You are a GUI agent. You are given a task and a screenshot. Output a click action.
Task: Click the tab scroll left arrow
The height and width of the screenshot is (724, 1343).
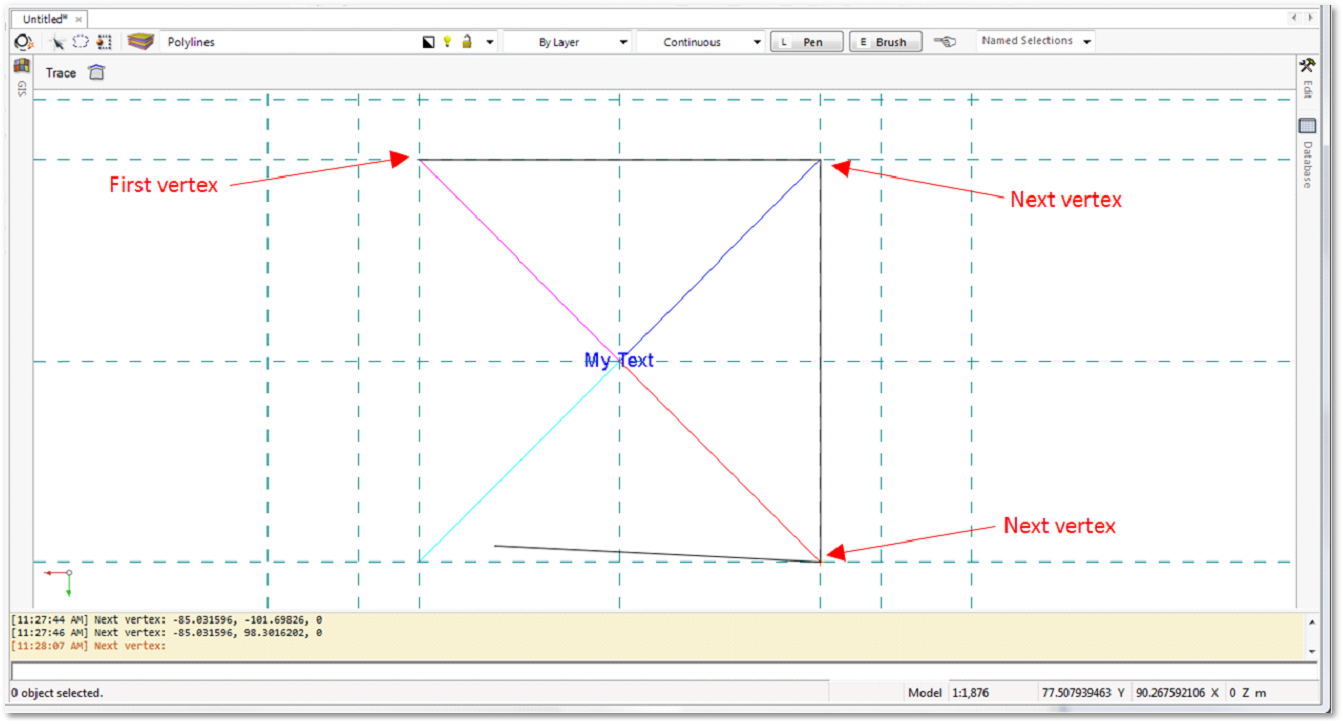coord(1294,18)
